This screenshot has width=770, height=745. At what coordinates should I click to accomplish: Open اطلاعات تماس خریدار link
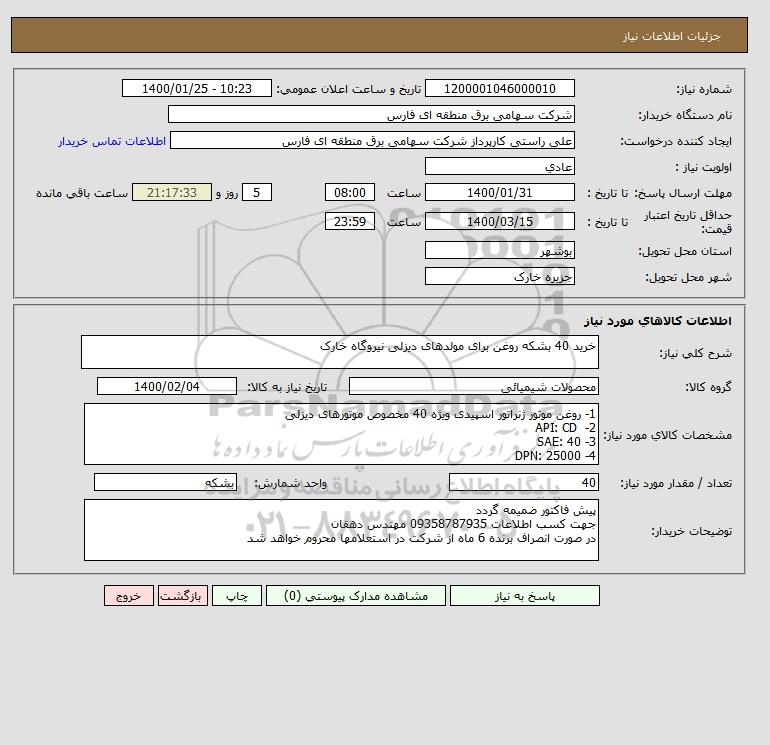112,141
